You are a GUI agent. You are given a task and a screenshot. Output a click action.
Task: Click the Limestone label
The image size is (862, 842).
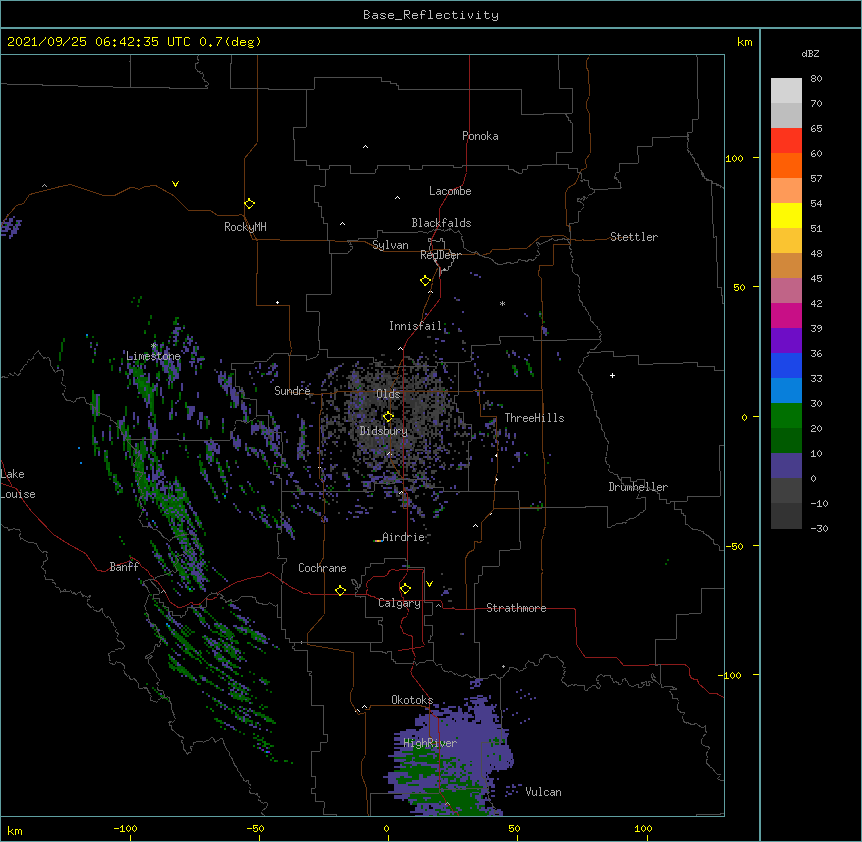pos(153,356)
